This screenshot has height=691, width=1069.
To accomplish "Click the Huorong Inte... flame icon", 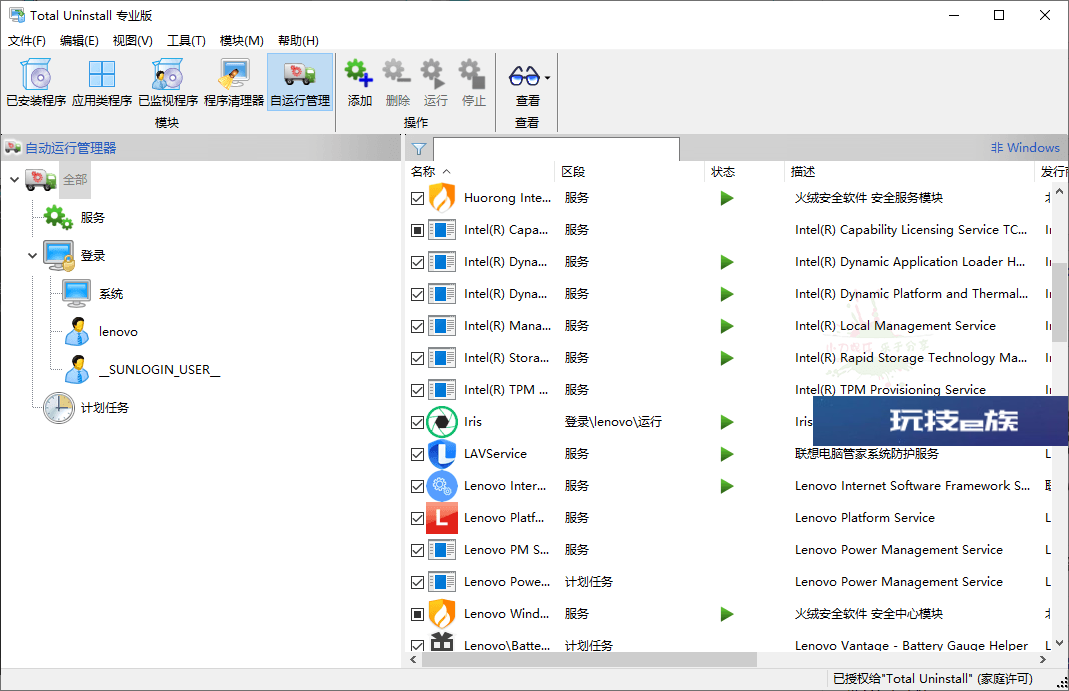I will [442, 198].
